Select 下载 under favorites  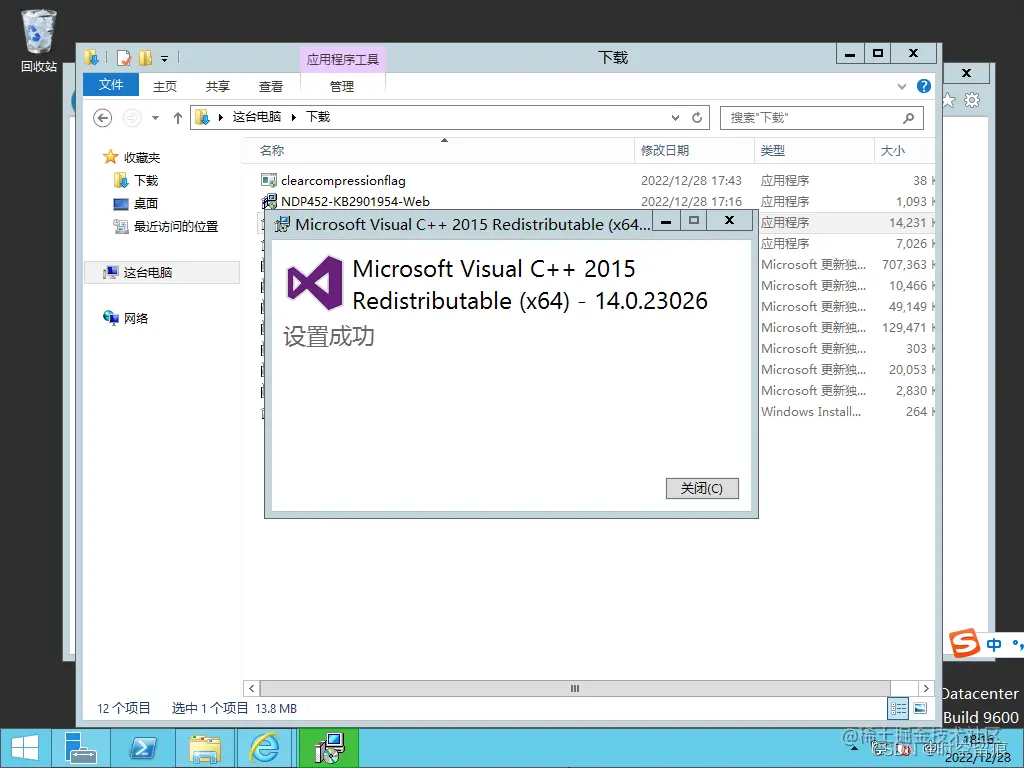tap(136, 180)
